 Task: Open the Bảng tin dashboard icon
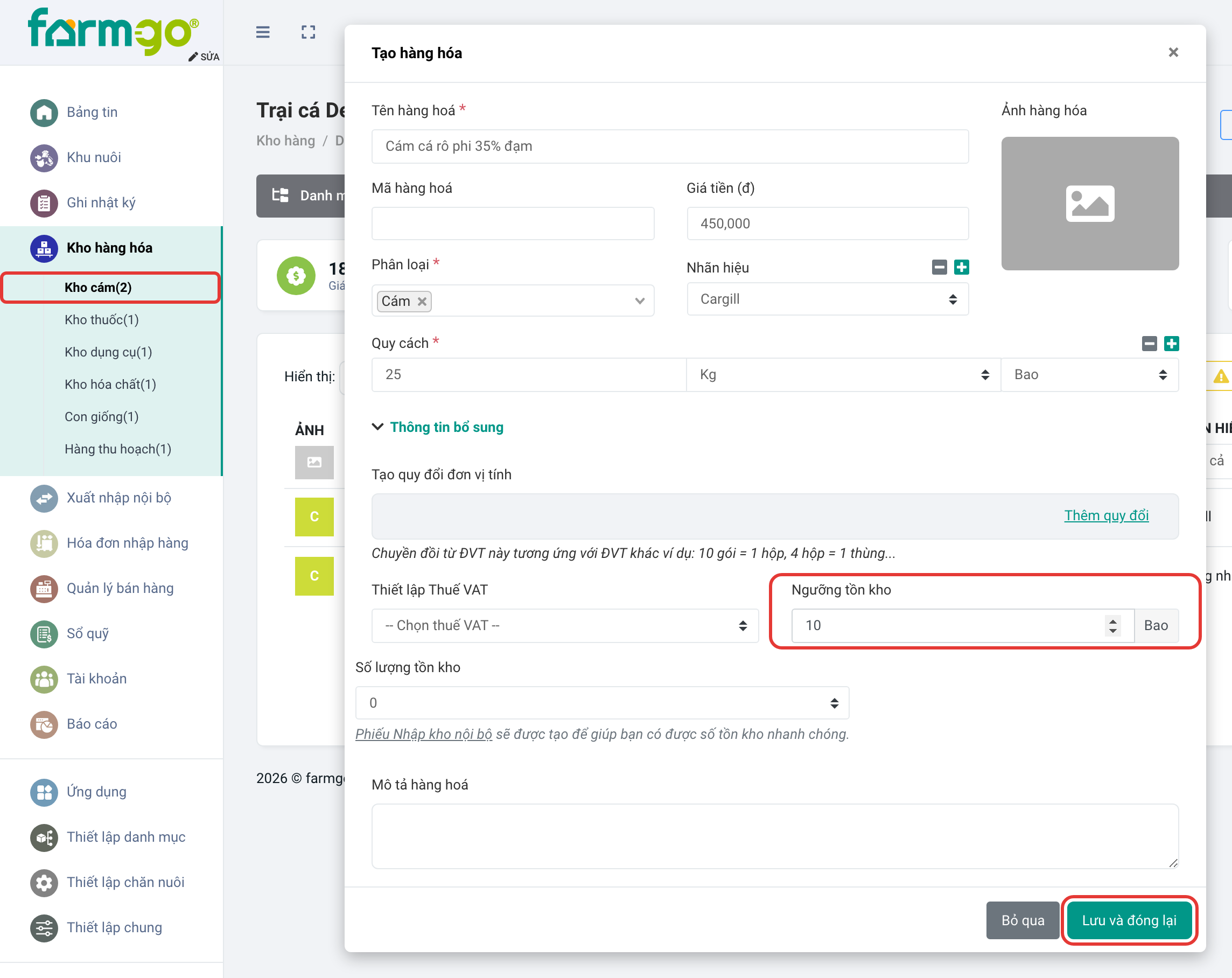coord(44,112)
